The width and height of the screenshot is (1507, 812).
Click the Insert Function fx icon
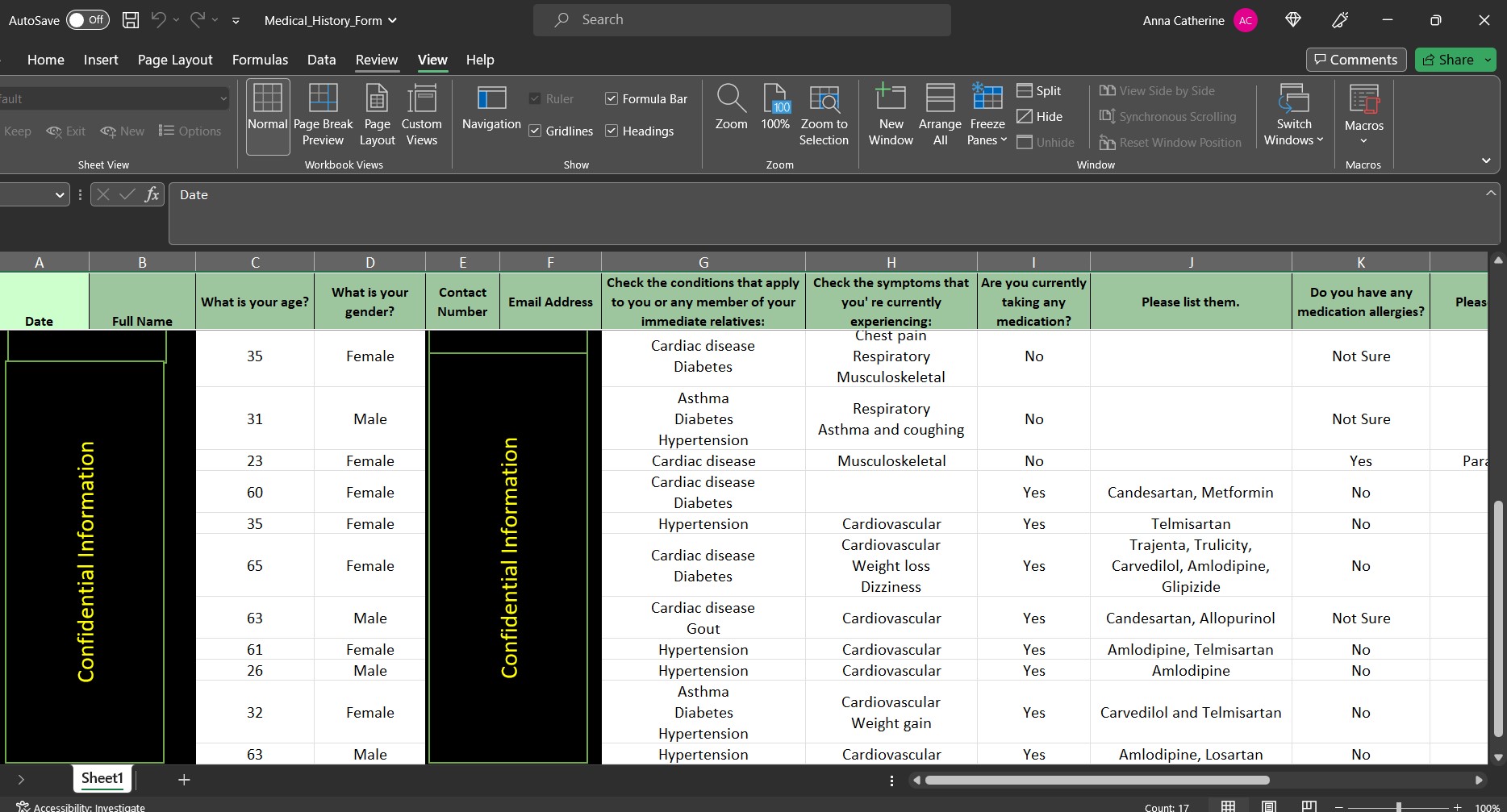[152, 194]
